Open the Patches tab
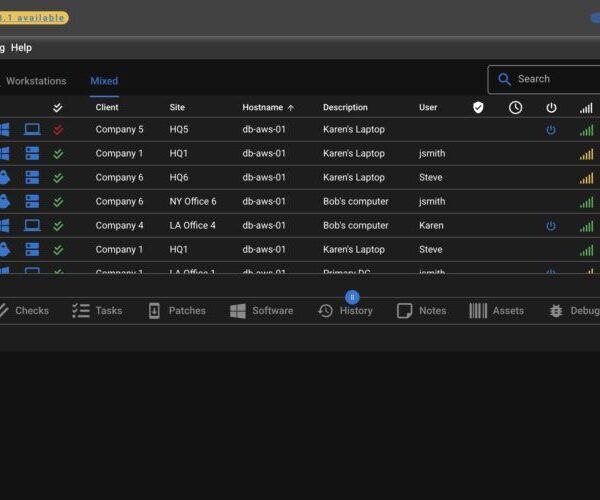The height and width of the screenshot is (500, 600). pyautogui.click(x=177, y=311)
